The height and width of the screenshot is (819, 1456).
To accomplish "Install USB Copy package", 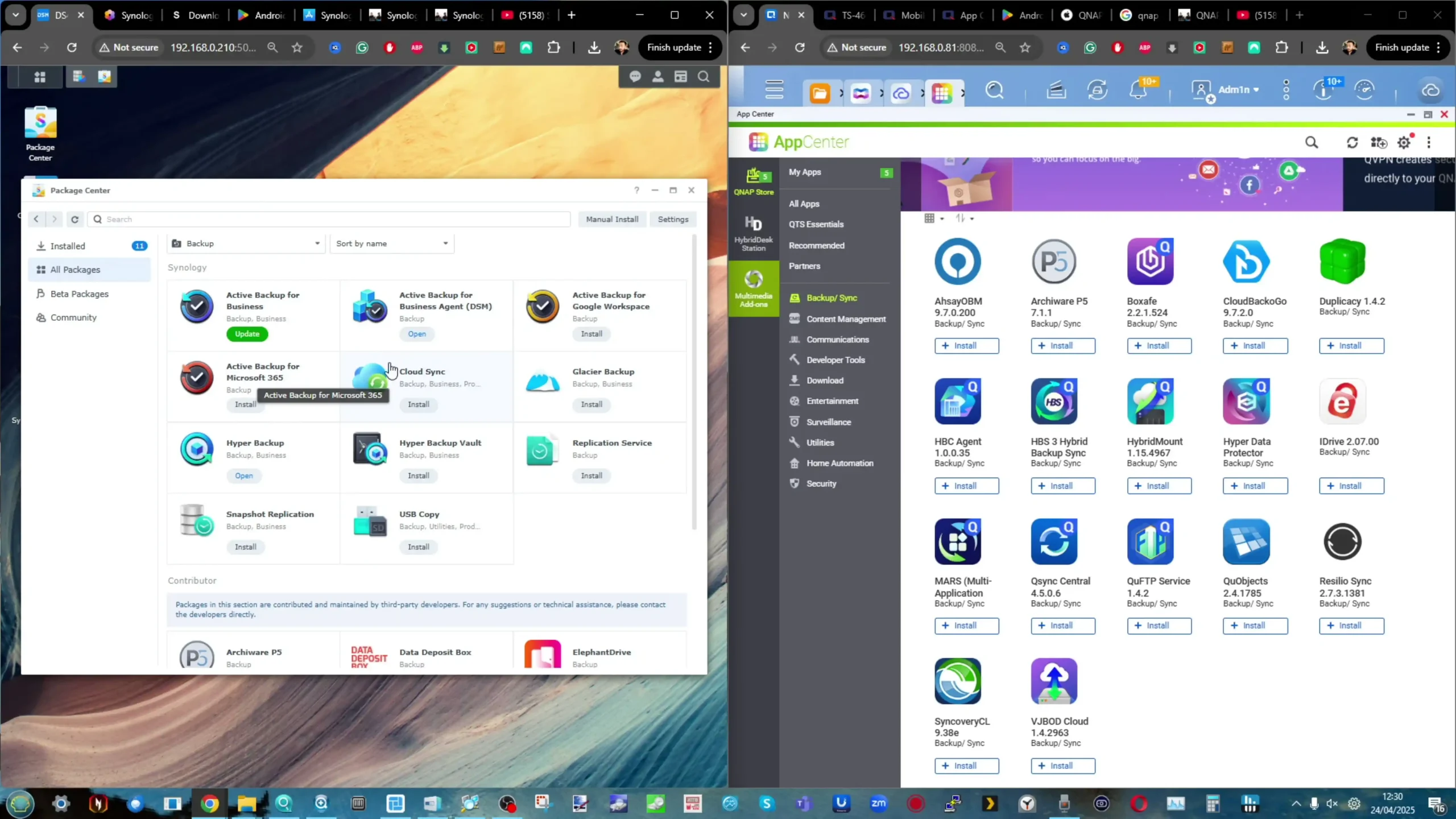I will tap(418, 547).
